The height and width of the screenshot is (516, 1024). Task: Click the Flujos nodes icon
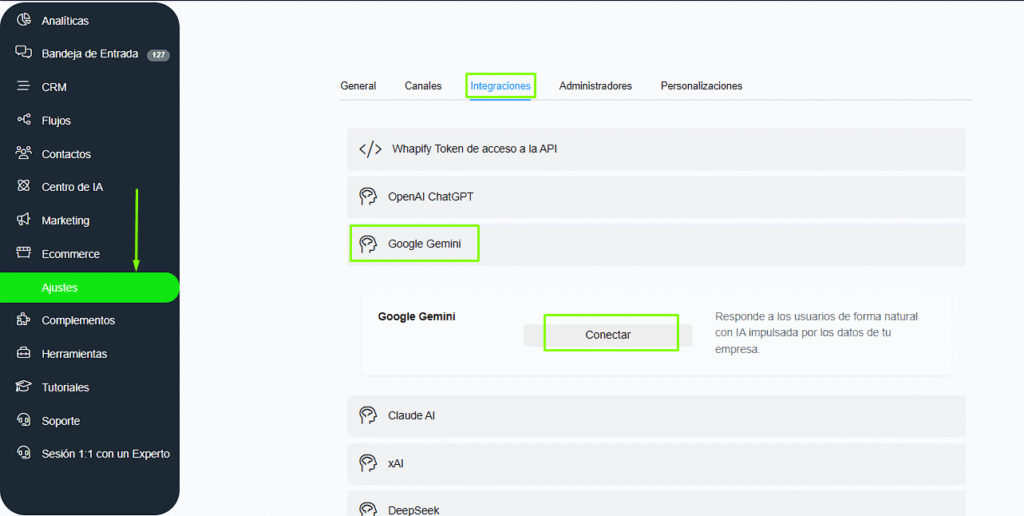24,120
